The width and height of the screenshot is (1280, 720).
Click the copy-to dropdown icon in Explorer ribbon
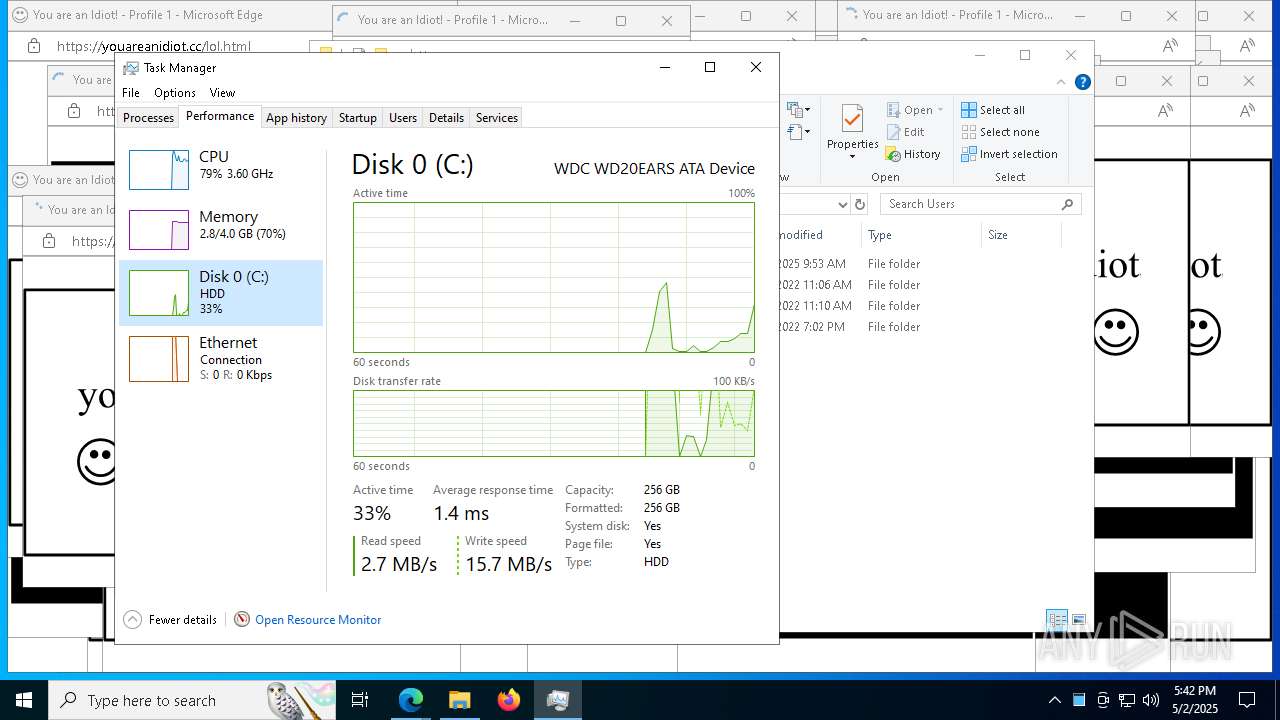pos(798,131)
